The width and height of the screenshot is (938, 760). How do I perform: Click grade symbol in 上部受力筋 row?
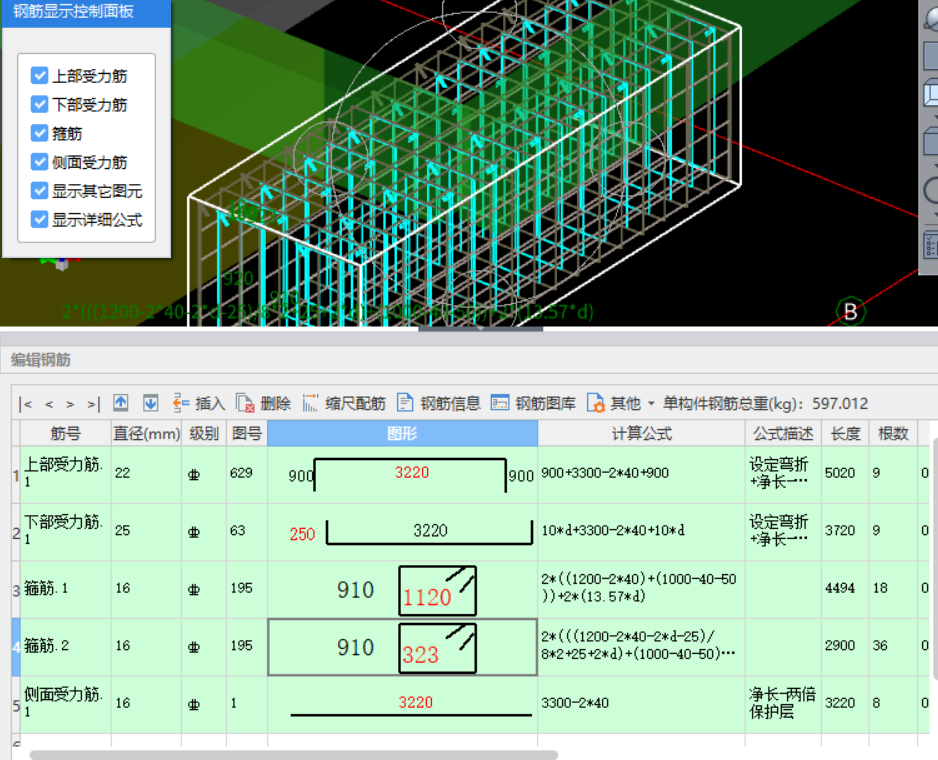pos(194,475)
